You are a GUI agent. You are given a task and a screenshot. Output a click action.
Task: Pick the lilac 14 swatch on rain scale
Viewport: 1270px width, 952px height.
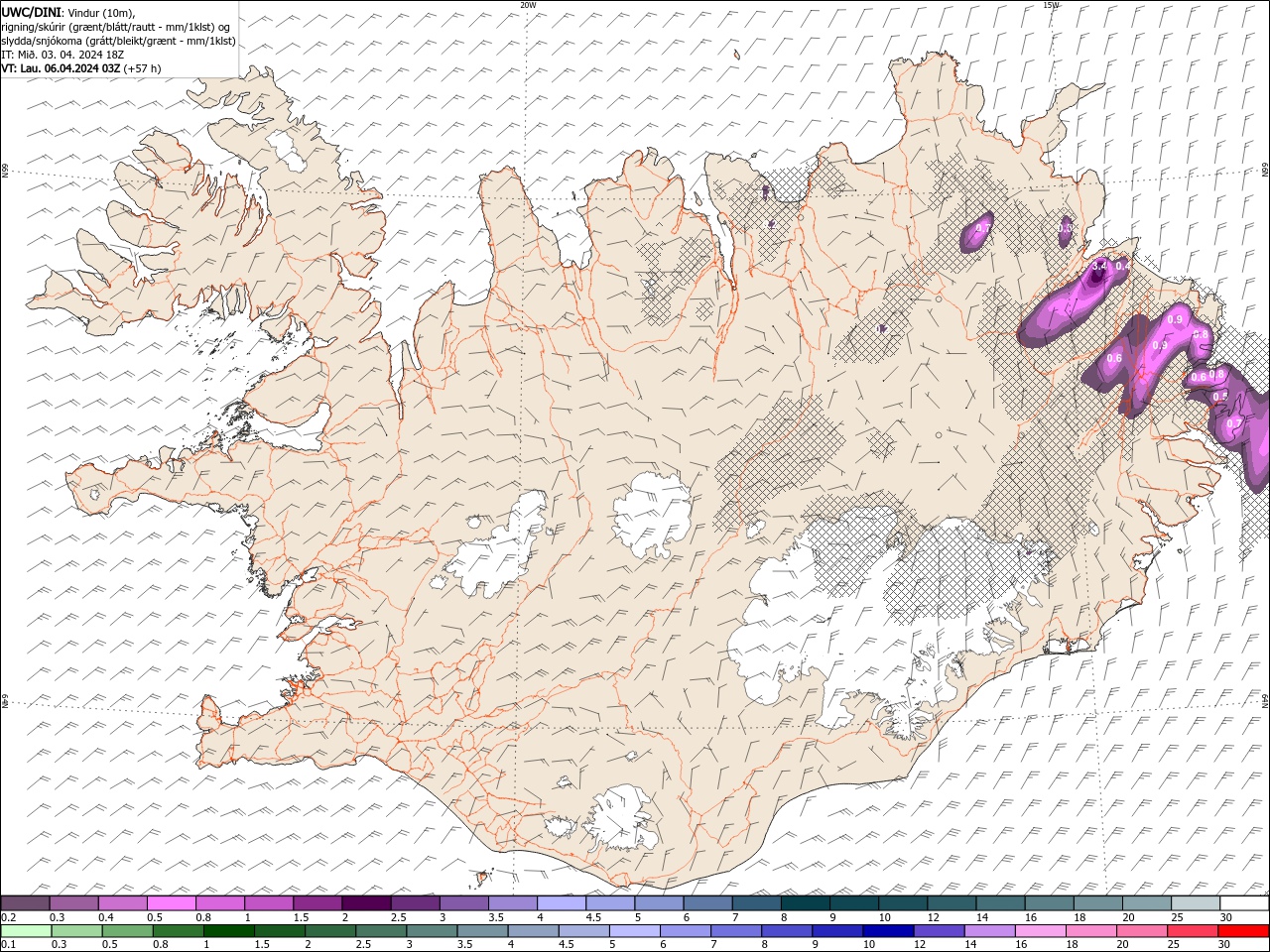(x=989, y=931)
